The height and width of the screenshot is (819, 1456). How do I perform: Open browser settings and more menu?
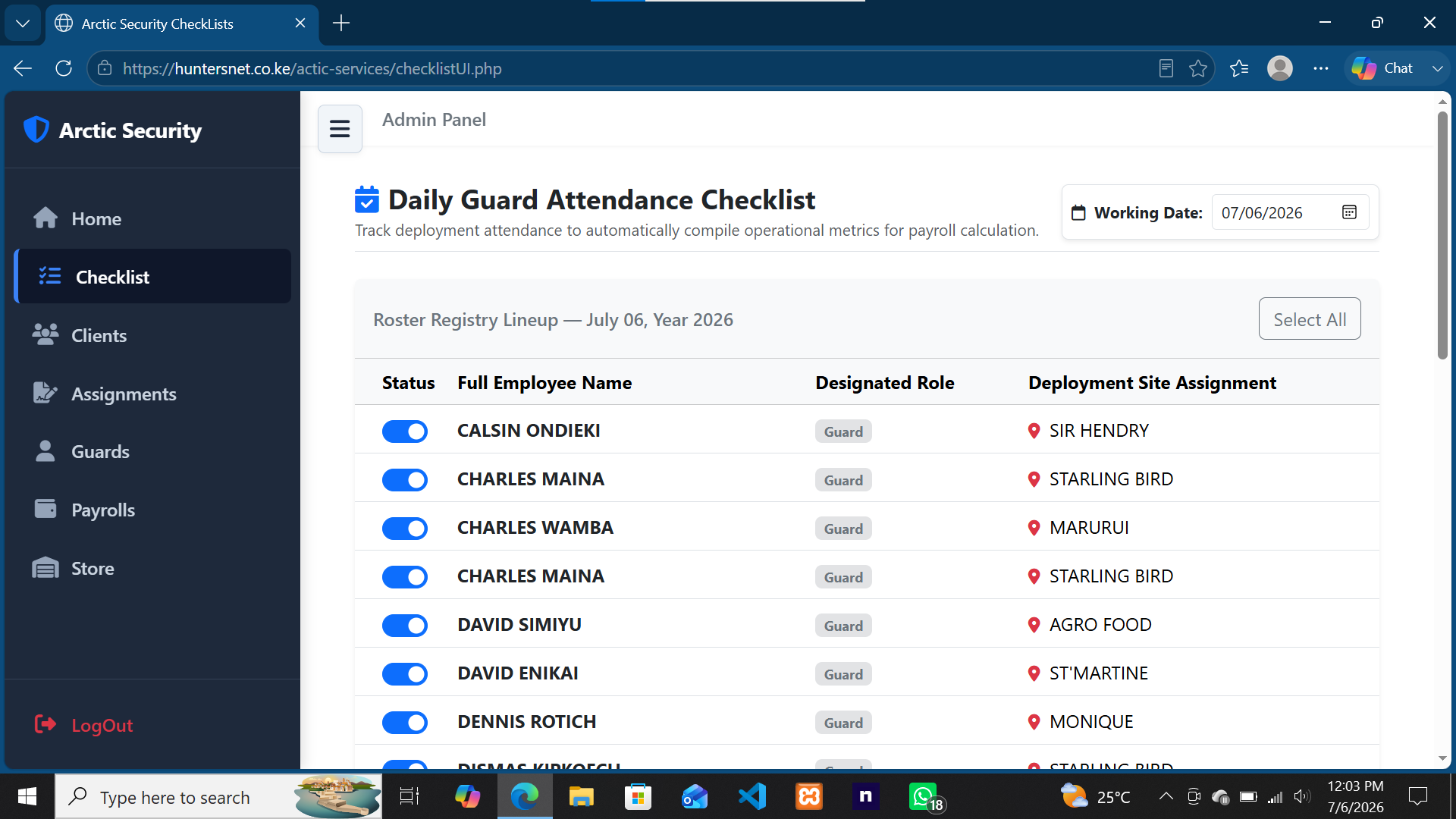click(1321, 68)
